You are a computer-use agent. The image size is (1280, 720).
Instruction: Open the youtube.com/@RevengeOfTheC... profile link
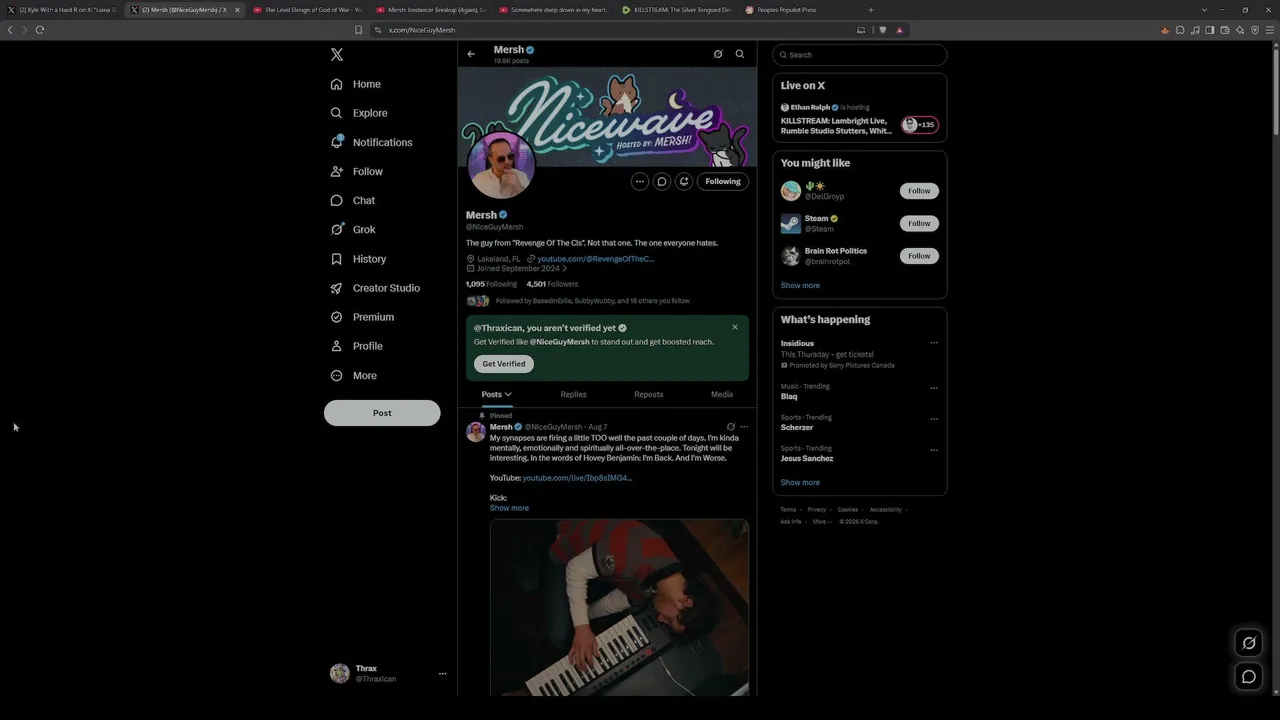coord(596,259)
